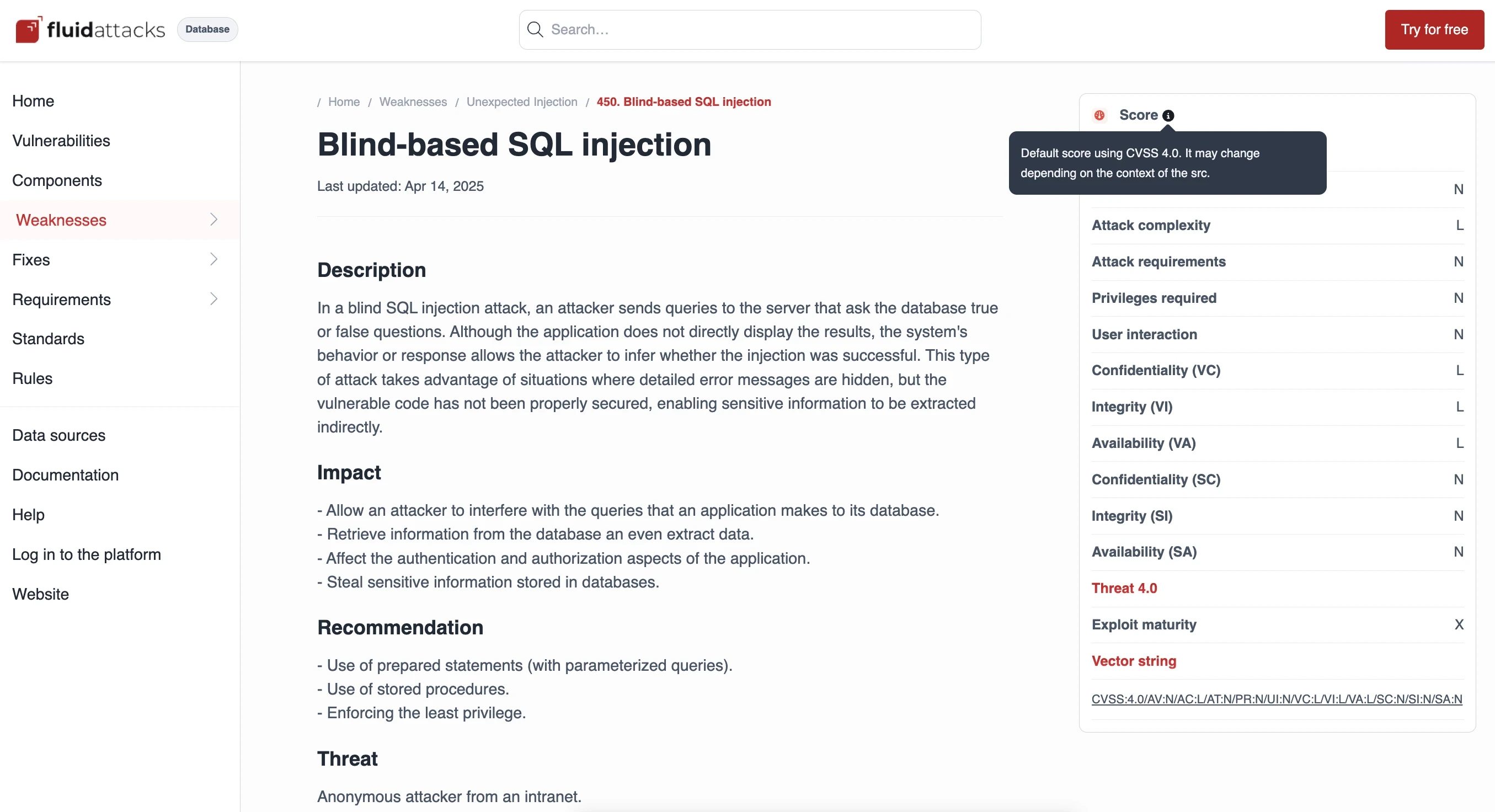The width and height of the screenshot is (1495, 812).
Task: Click the Confidentiality (VC) row label
Action: [1156, 370]
